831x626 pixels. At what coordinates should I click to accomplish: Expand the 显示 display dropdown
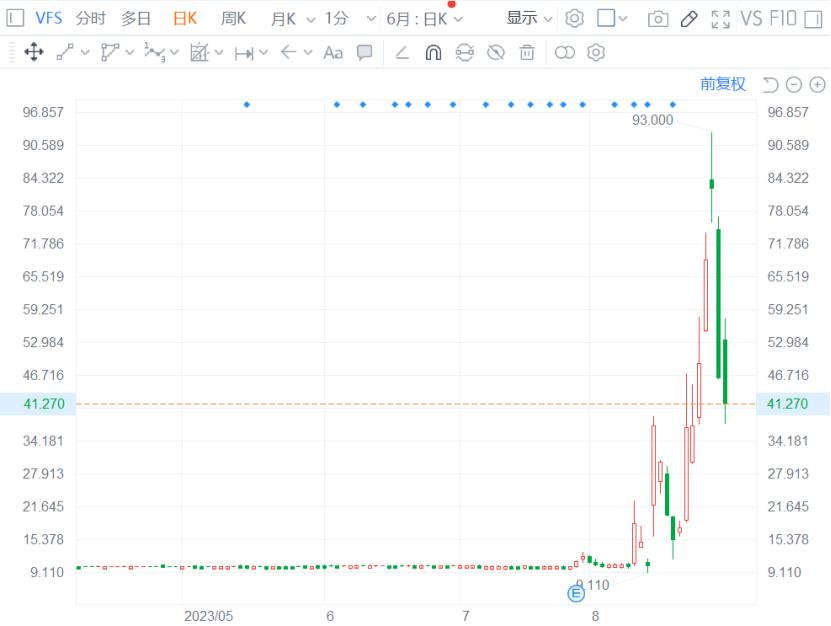pyautogui.click(x=529, y=19)
